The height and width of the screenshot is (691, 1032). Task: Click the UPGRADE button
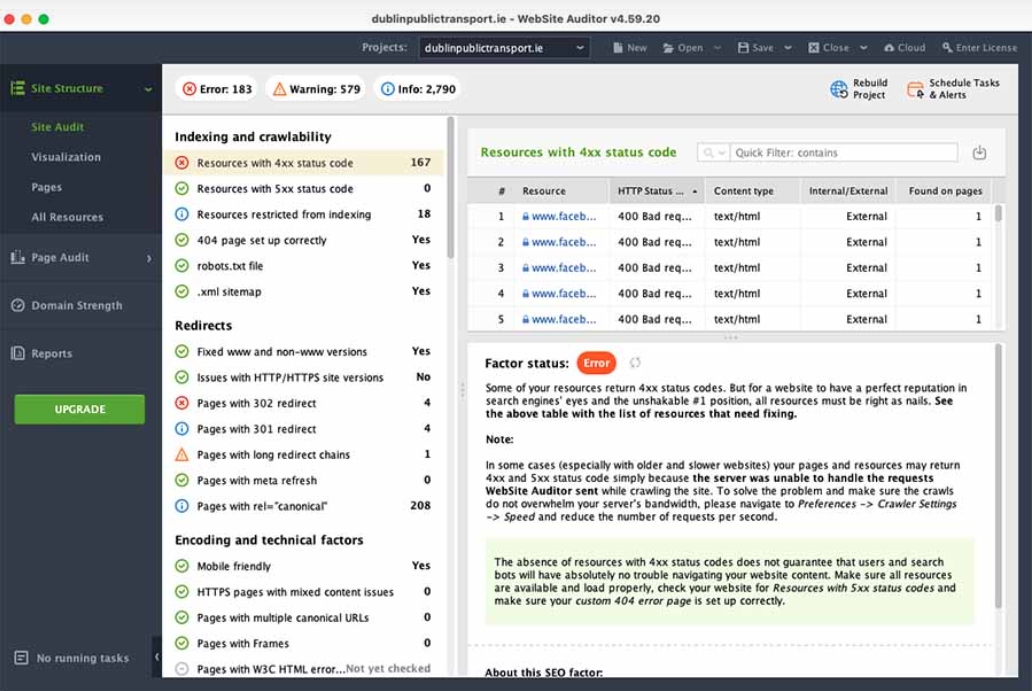(79, 410)
